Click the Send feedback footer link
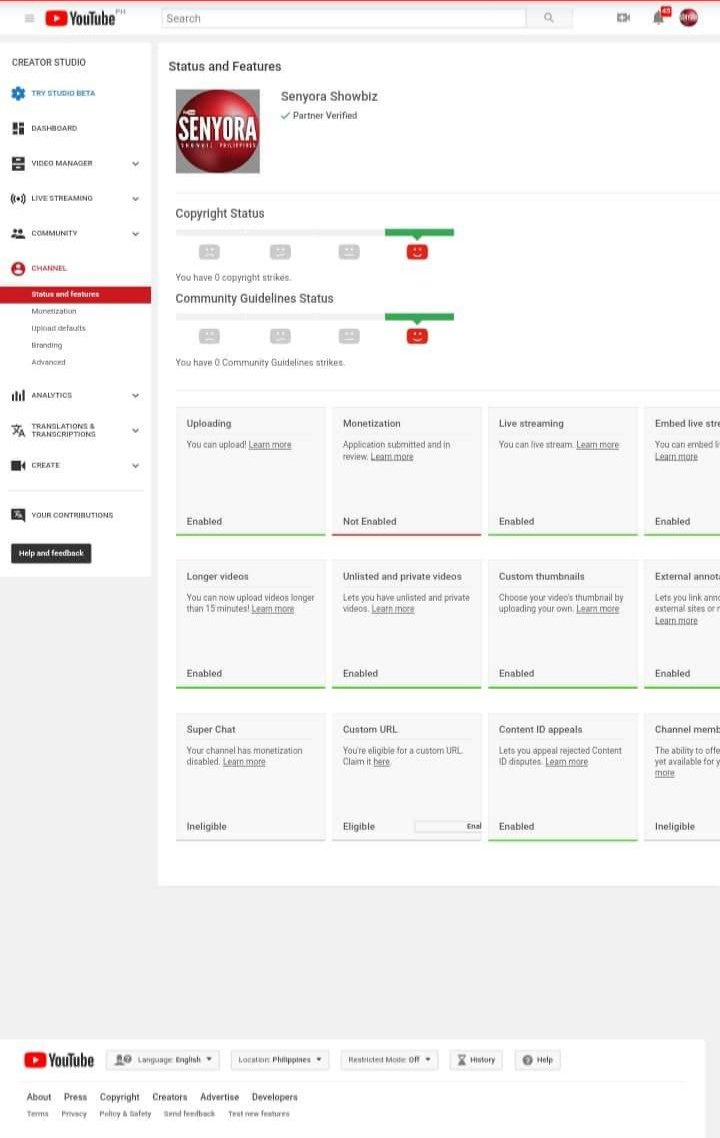The height and width of the screenshot is (1138, 720). tap(189, 1113)
